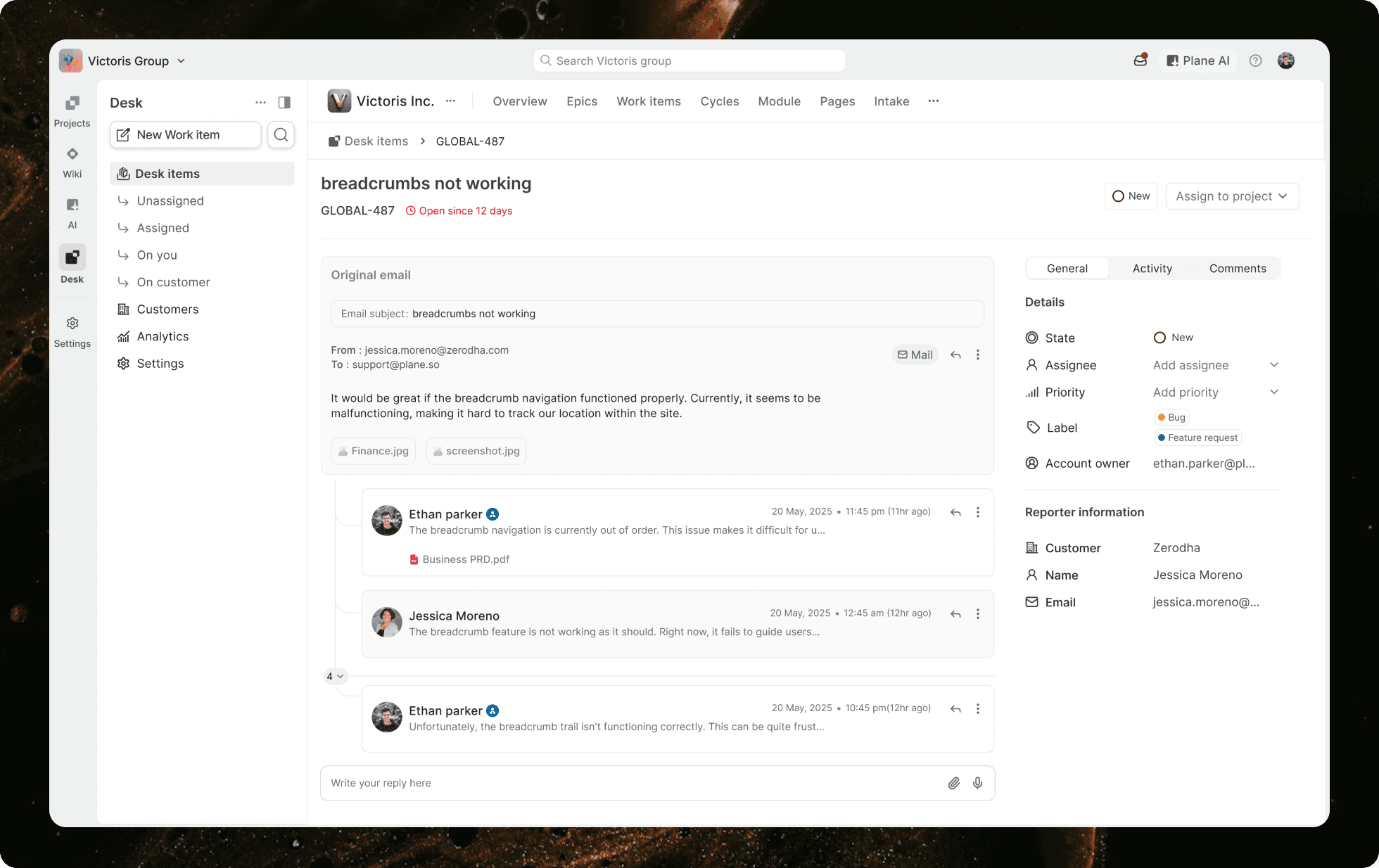Click the microphone icon in reply box

coord(977,783)
